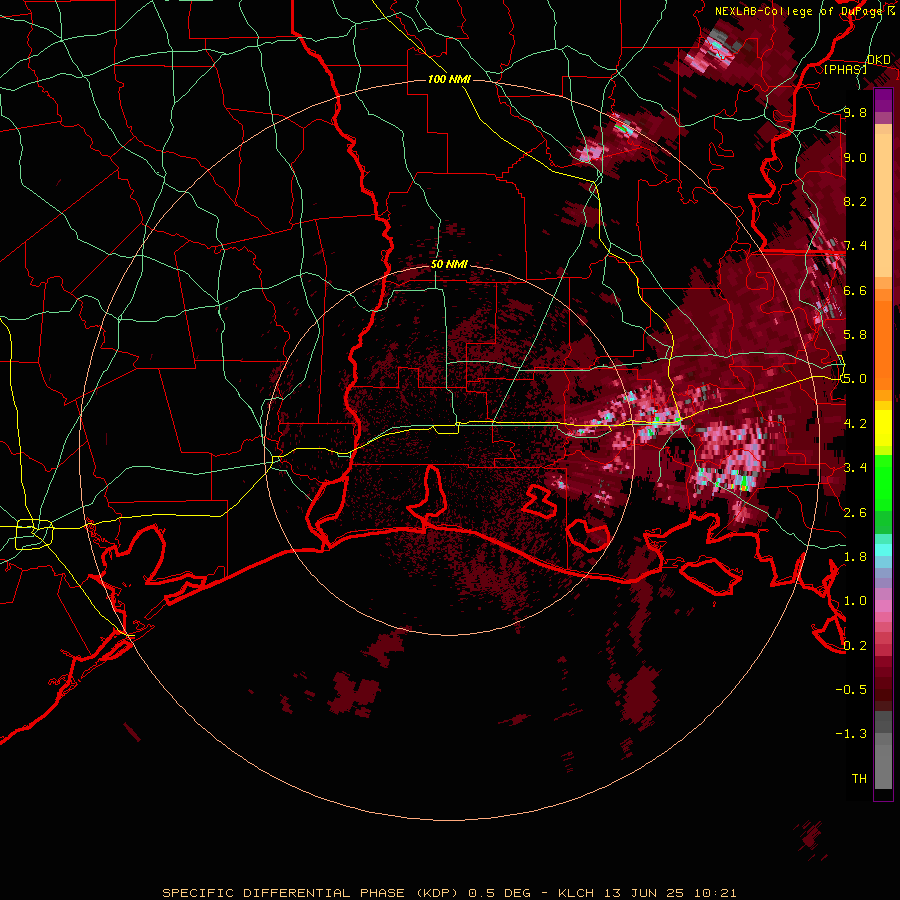Pick the yellow band of the color bar

(883, 428)
